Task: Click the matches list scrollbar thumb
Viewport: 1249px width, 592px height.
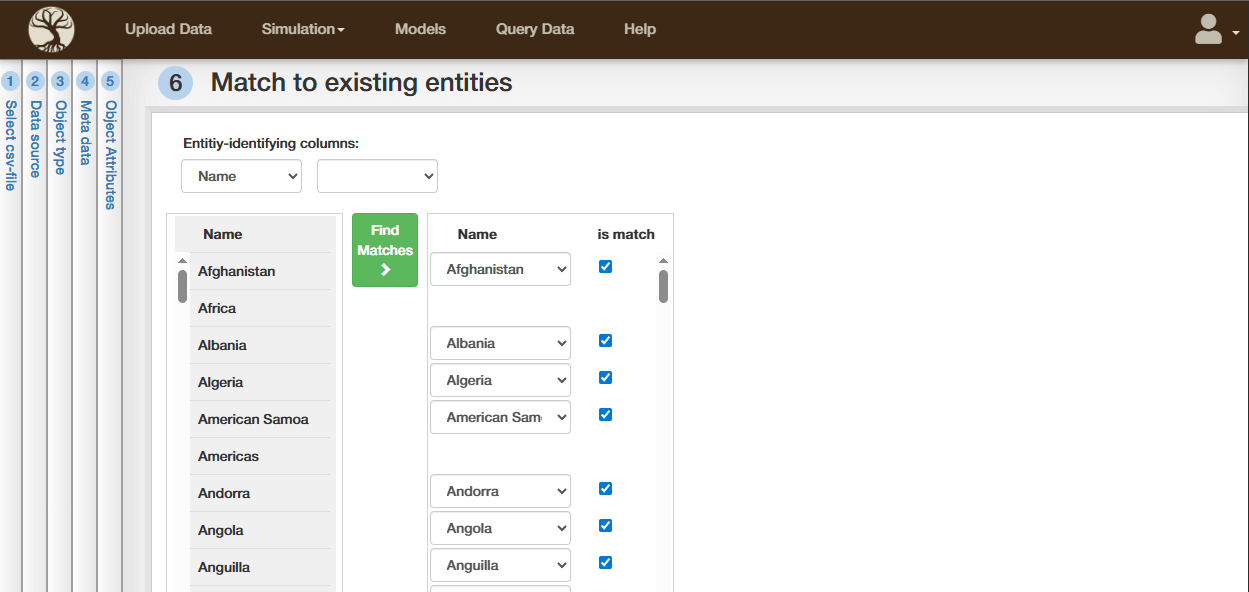Action: (663, 286)
